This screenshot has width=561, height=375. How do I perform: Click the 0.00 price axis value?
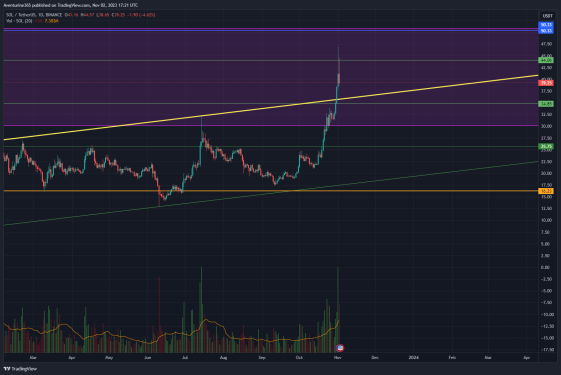tap(545, 267)
